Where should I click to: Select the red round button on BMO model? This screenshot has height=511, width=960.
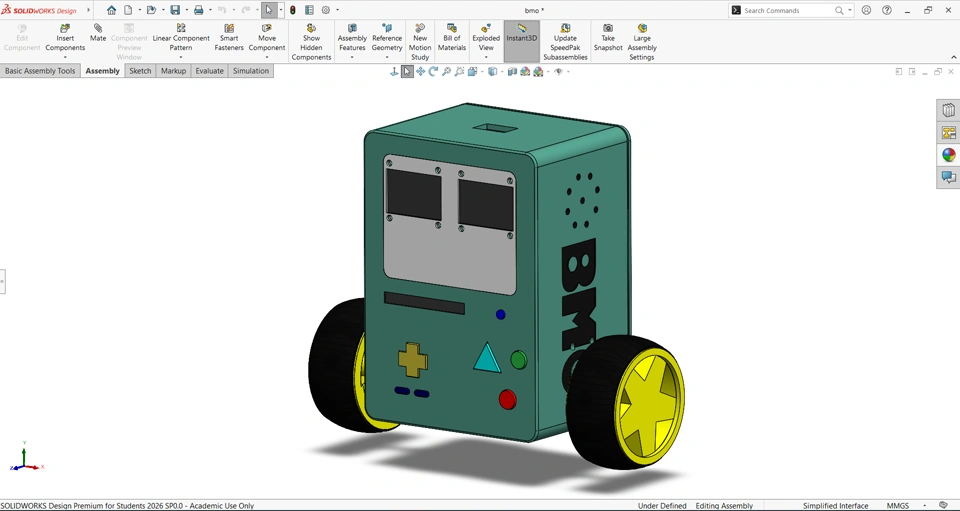(x=508, y=400)
